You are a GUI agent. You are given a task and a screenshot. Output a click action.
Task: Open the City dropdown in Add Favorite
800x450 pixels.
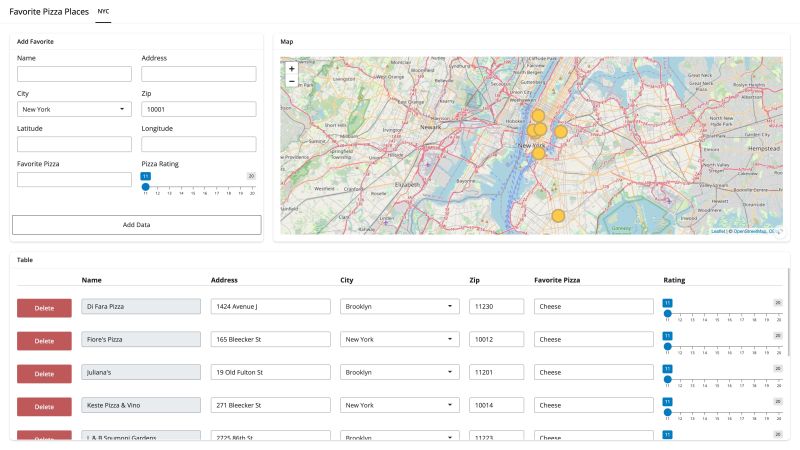pyautogui.click(x=74, y=109)
